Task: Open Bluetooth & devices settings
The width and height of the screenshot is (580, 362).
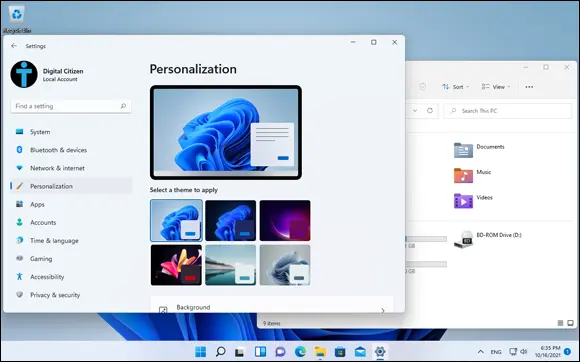Action: (x=71, y=150)
